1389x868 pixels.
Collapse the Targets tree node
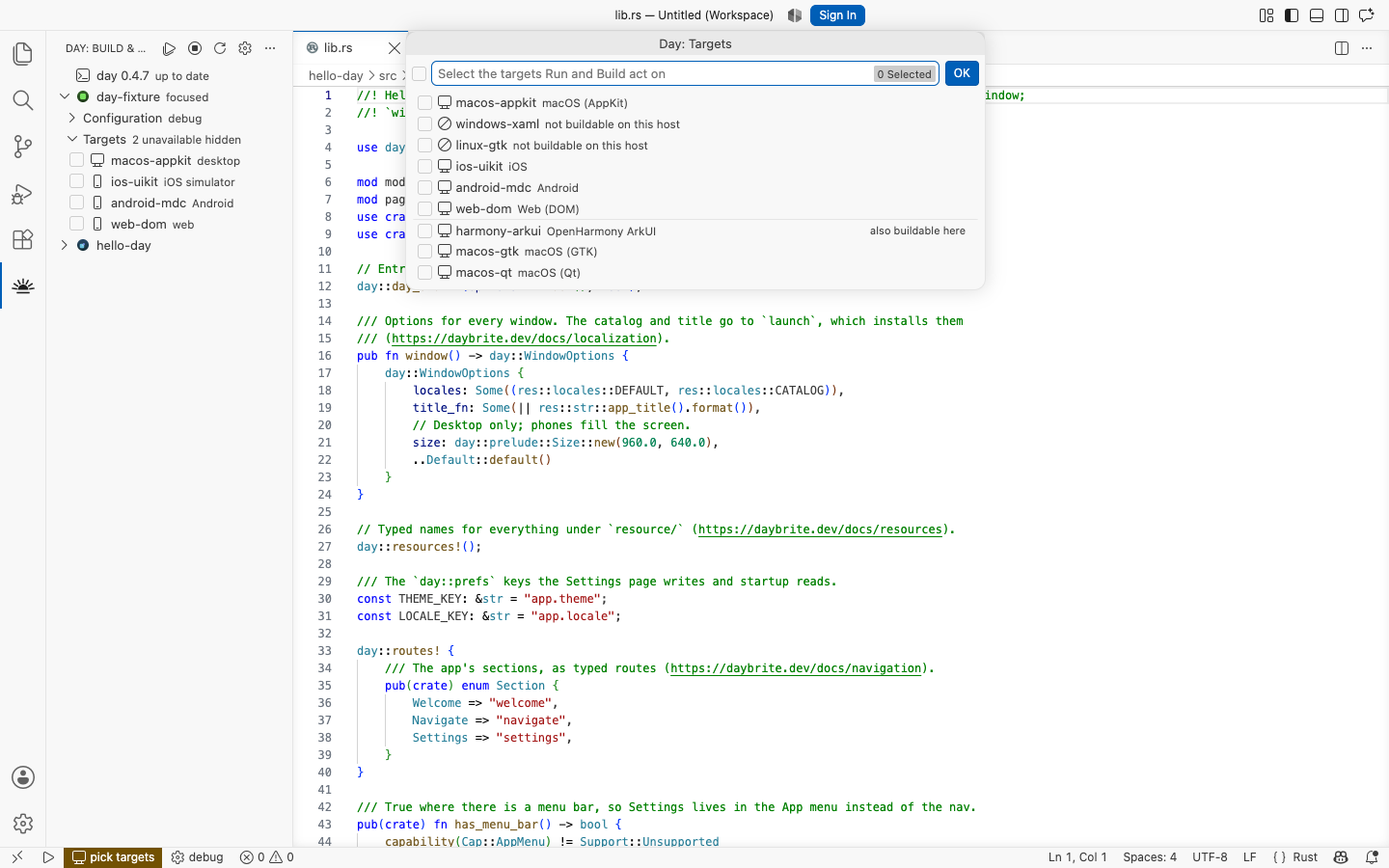[x=71, y=139]
